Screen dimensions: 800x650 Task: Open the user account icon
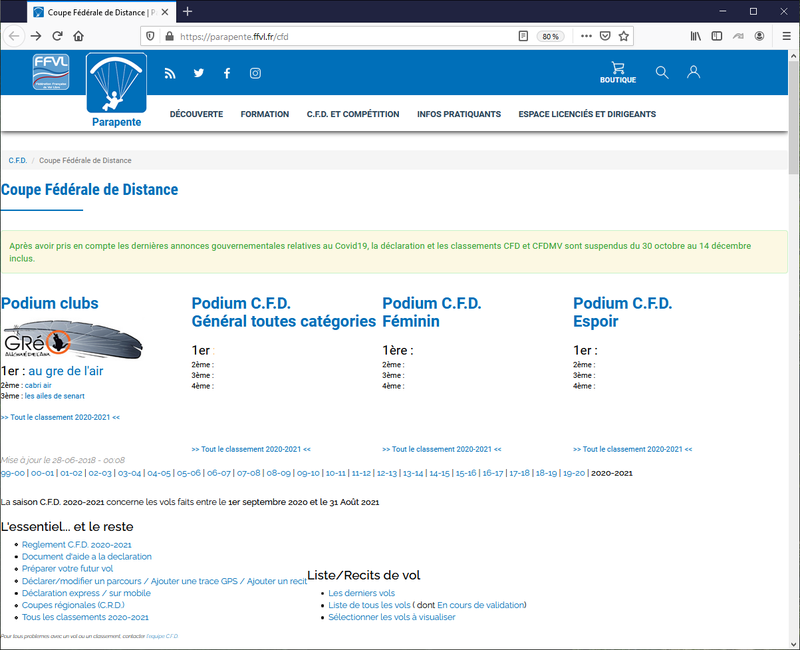[x=693, y=72]
